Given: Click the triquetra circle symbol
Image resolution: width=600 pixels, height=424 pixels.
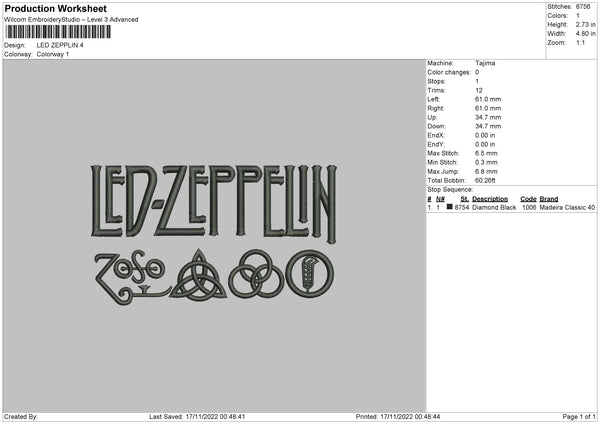Looking at the screenshot, I should click(x=198, y=274).
